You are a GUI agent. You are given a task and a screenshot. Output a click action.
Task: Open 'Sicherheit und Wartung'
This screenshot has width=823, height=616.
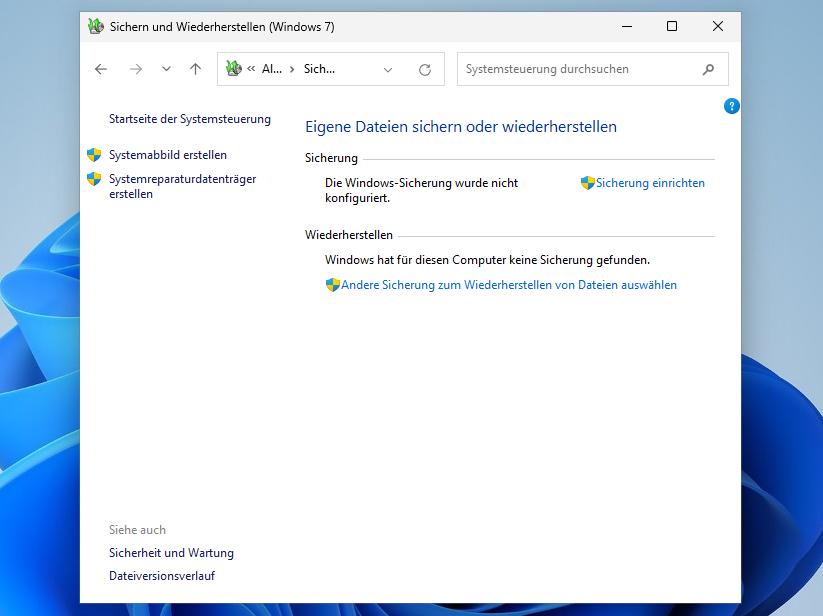click(171, 553)
